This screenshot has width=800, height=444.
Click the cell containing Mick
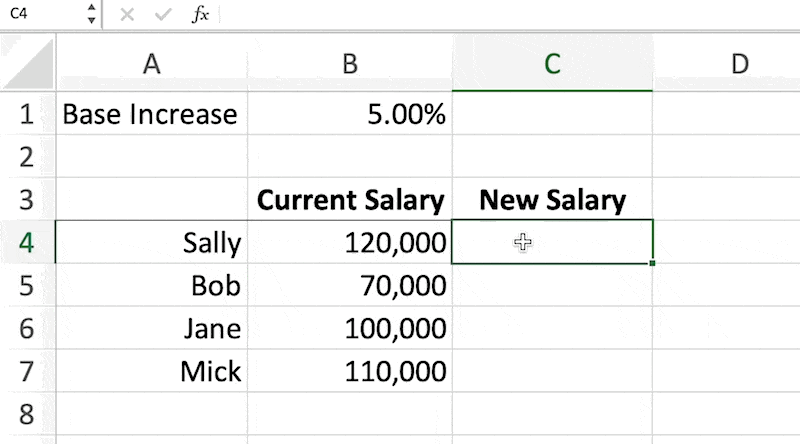pos(152,371)
